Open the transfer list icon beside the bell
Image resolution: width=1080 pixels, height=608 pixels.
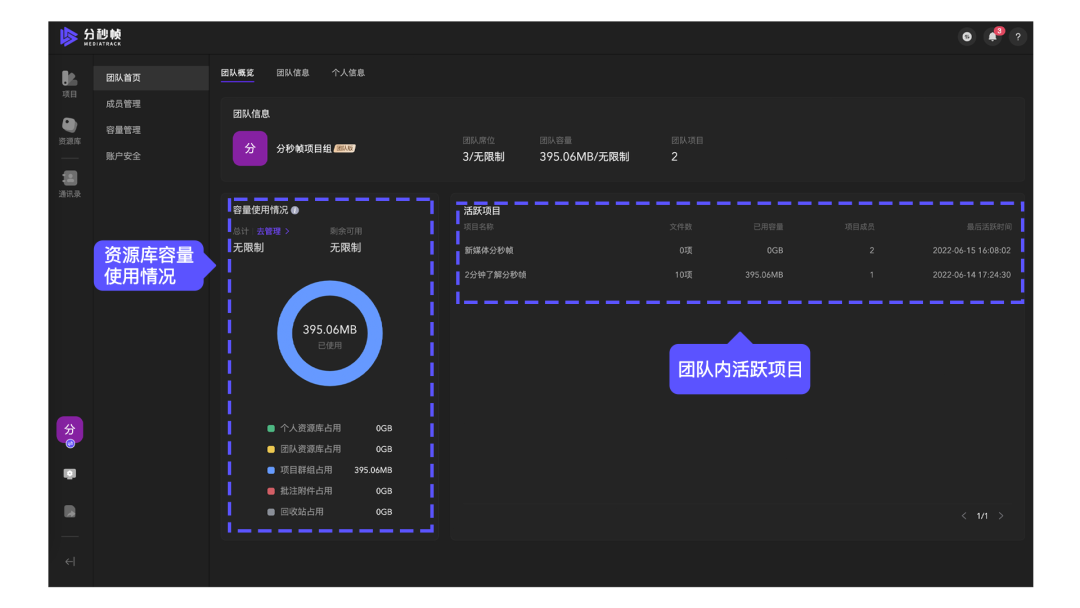(x=967, y=36)
